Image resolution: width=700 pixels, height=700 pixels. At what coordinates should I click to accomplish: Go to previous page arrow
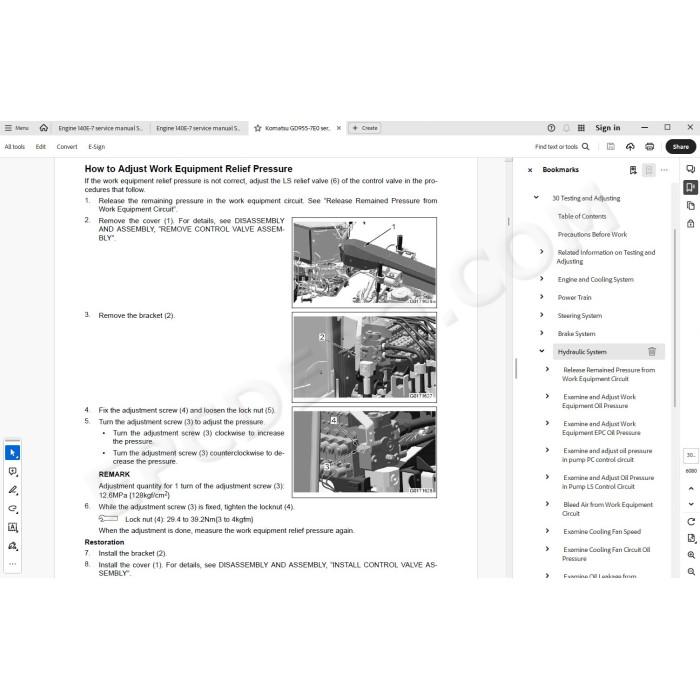pos(691,489)
